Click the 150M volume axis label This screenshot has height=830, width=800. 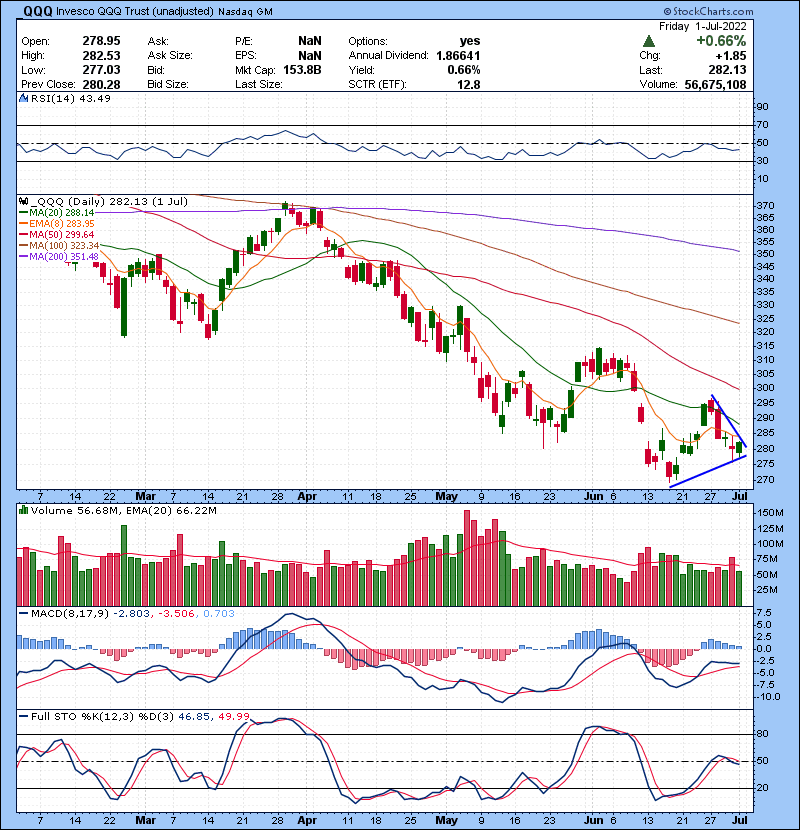pyautogui.click(x=770, y=513)
